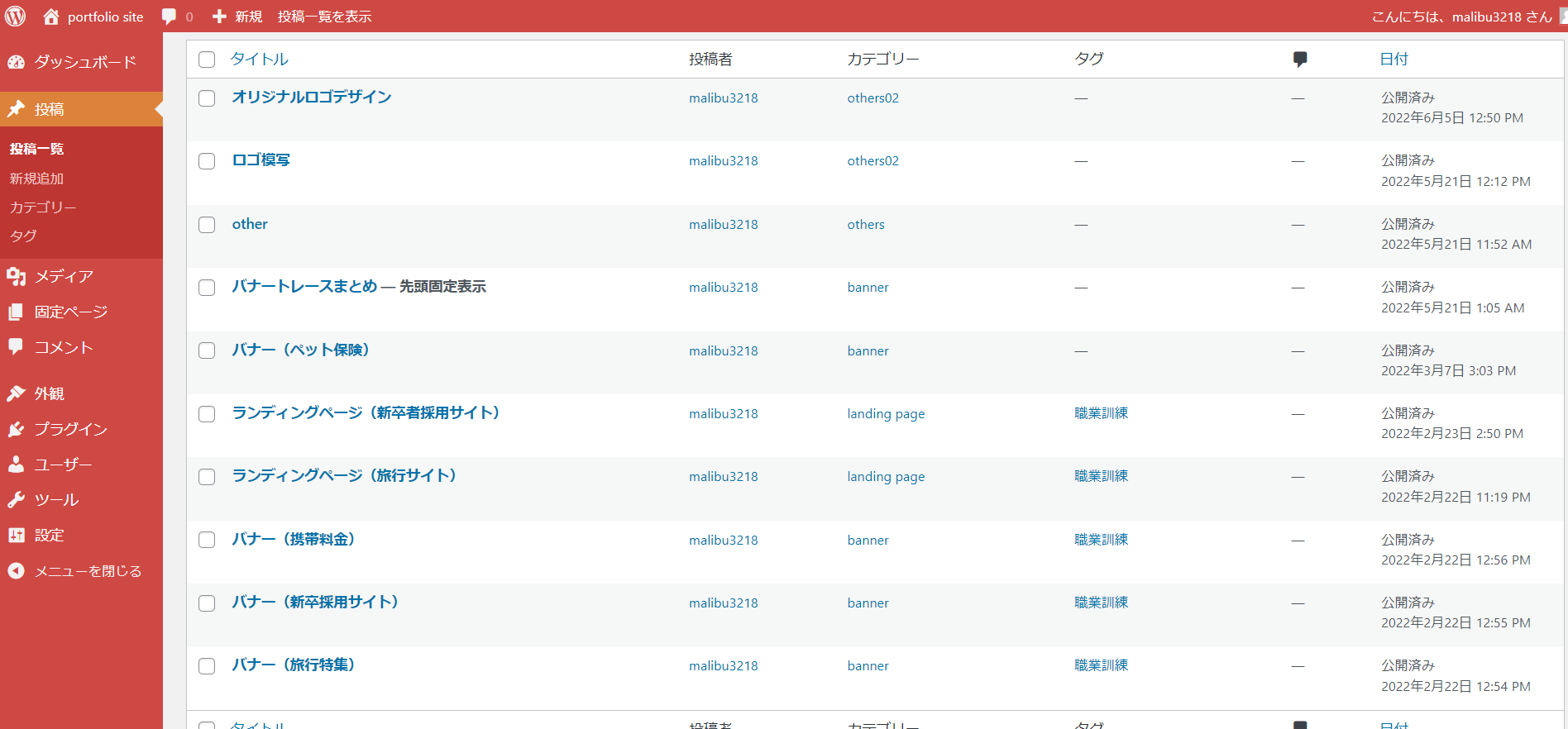The width and height of the screenshot is (1568, 729).
Task: Check the box for バナートレースまとめ
Action: click(207, 288)
